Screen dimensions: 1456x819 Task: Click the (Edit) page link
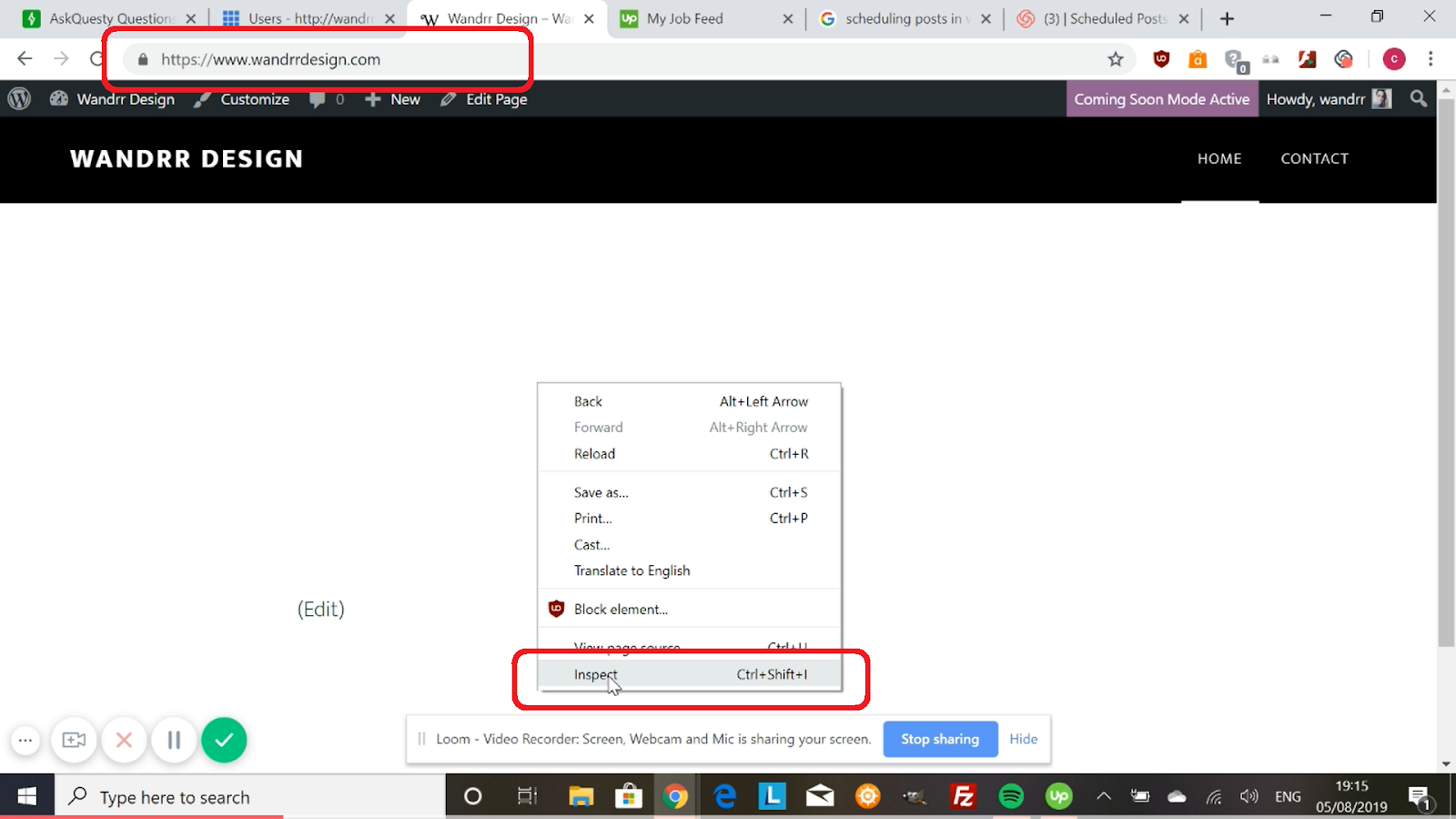point(321,609)
